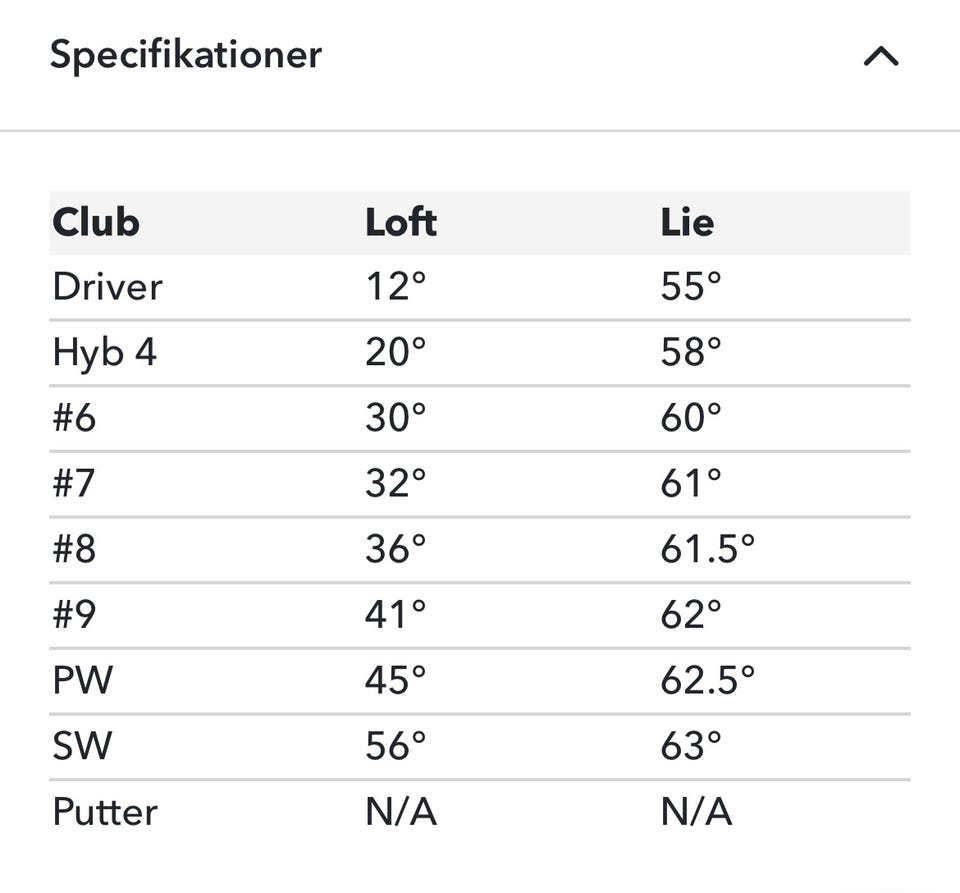Collapse the Specifikationer section chevron
Screen dimensions: 960x893
(x=880, y=56)
